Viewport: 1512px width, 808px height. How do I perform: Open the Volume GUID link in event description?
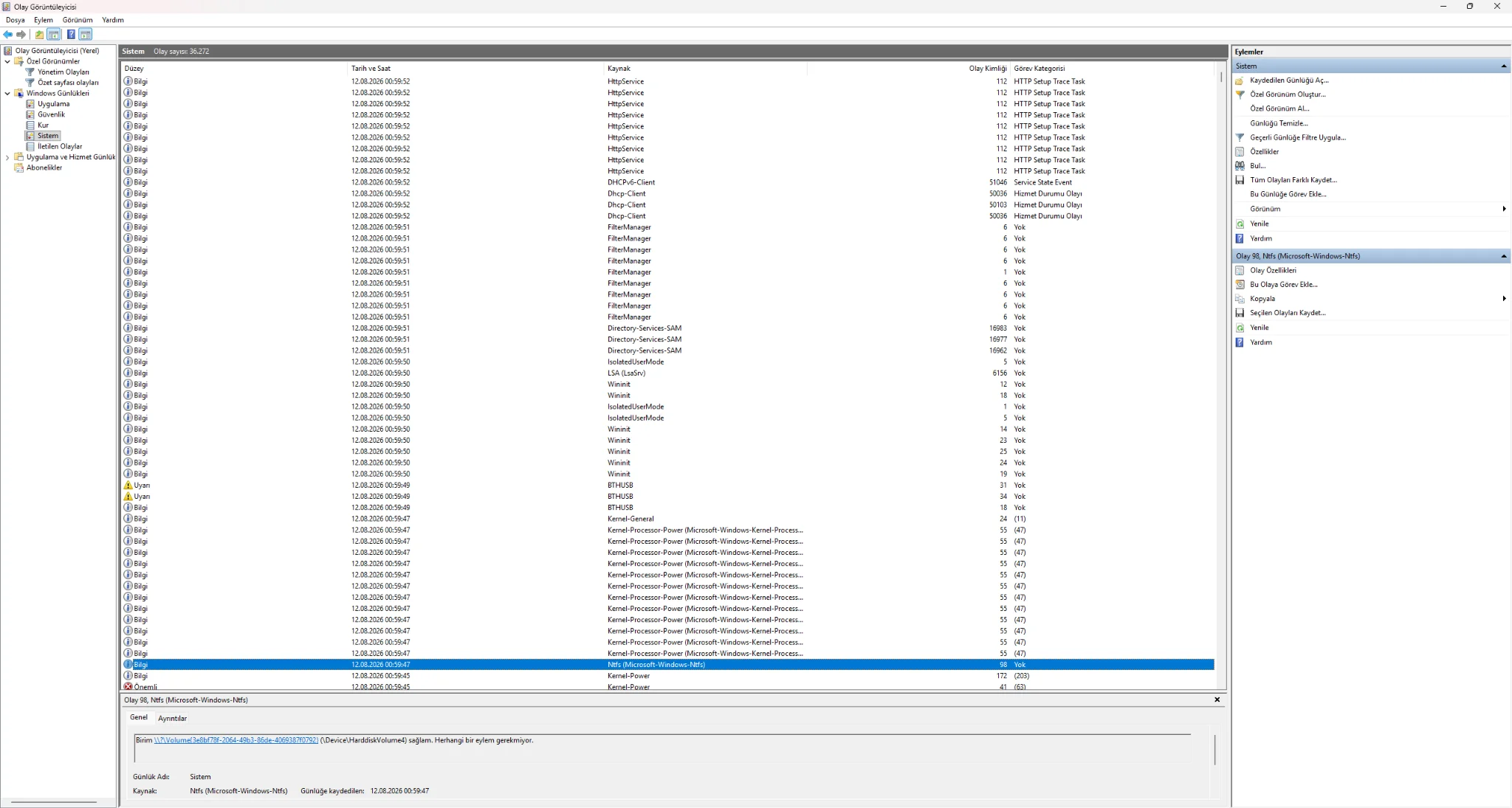[x=236, y=740]
